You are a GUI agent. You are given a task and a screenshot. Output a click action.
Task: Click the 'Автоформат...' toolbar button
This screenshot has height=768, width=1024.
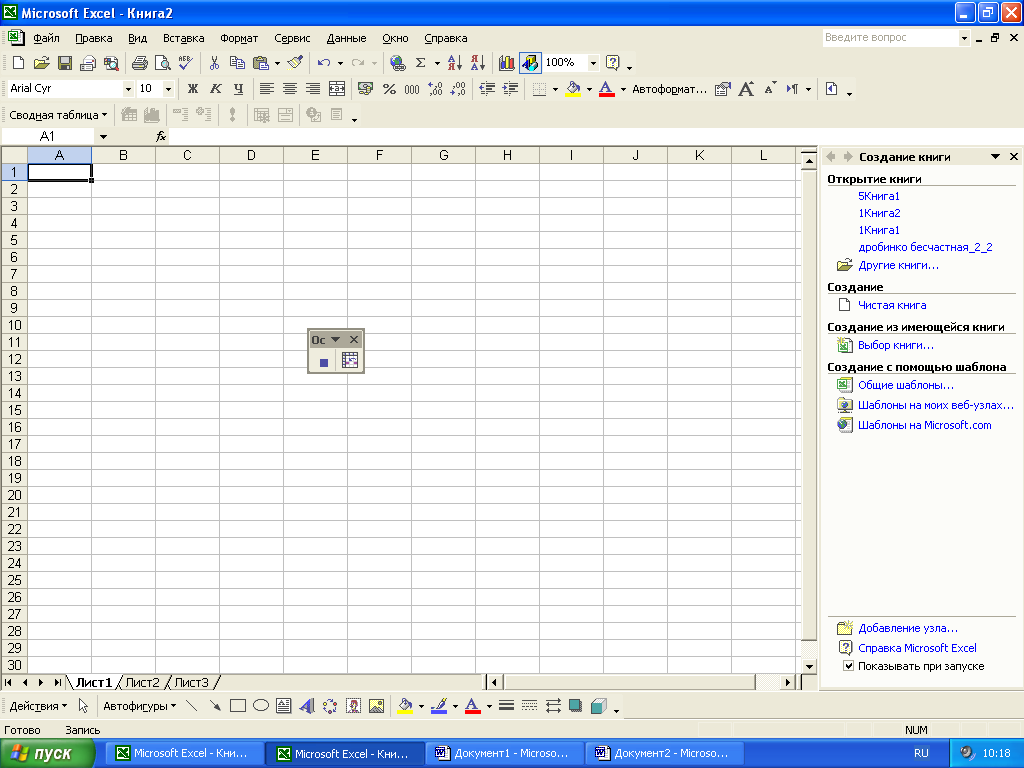tap(669, 89)
